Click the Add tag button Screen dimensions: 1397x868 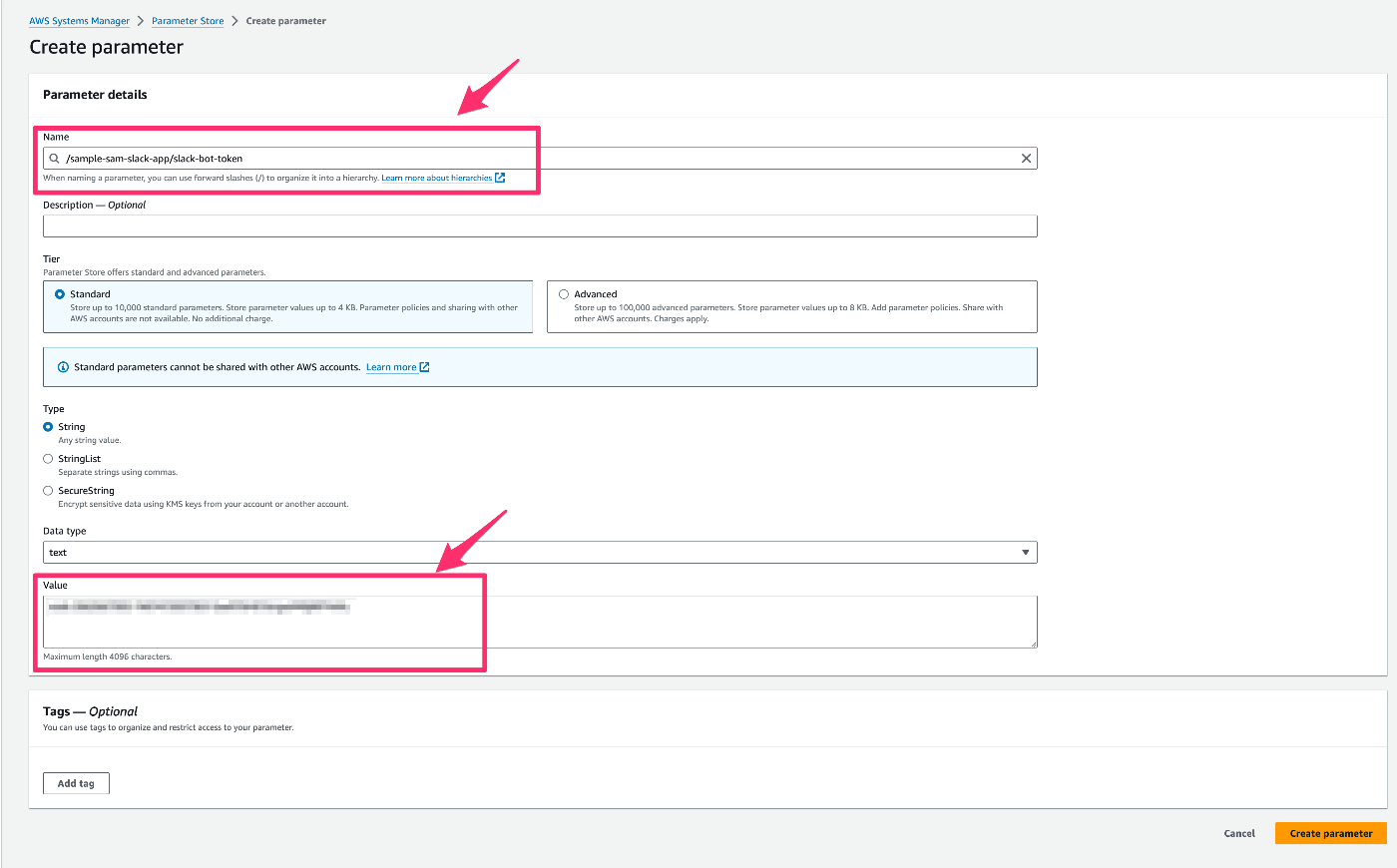coord(76,783)
